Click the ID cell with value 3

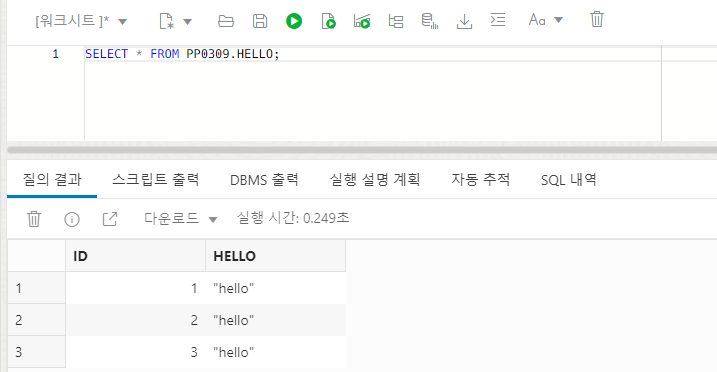click(x=136, y=352)
